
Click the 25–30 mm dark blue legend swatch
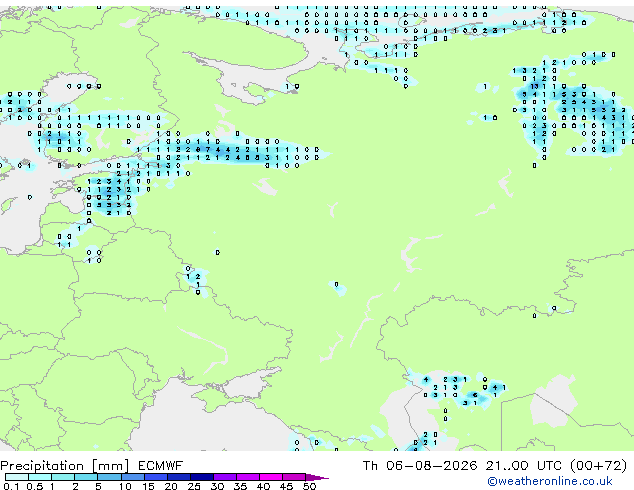click(202, 477)
